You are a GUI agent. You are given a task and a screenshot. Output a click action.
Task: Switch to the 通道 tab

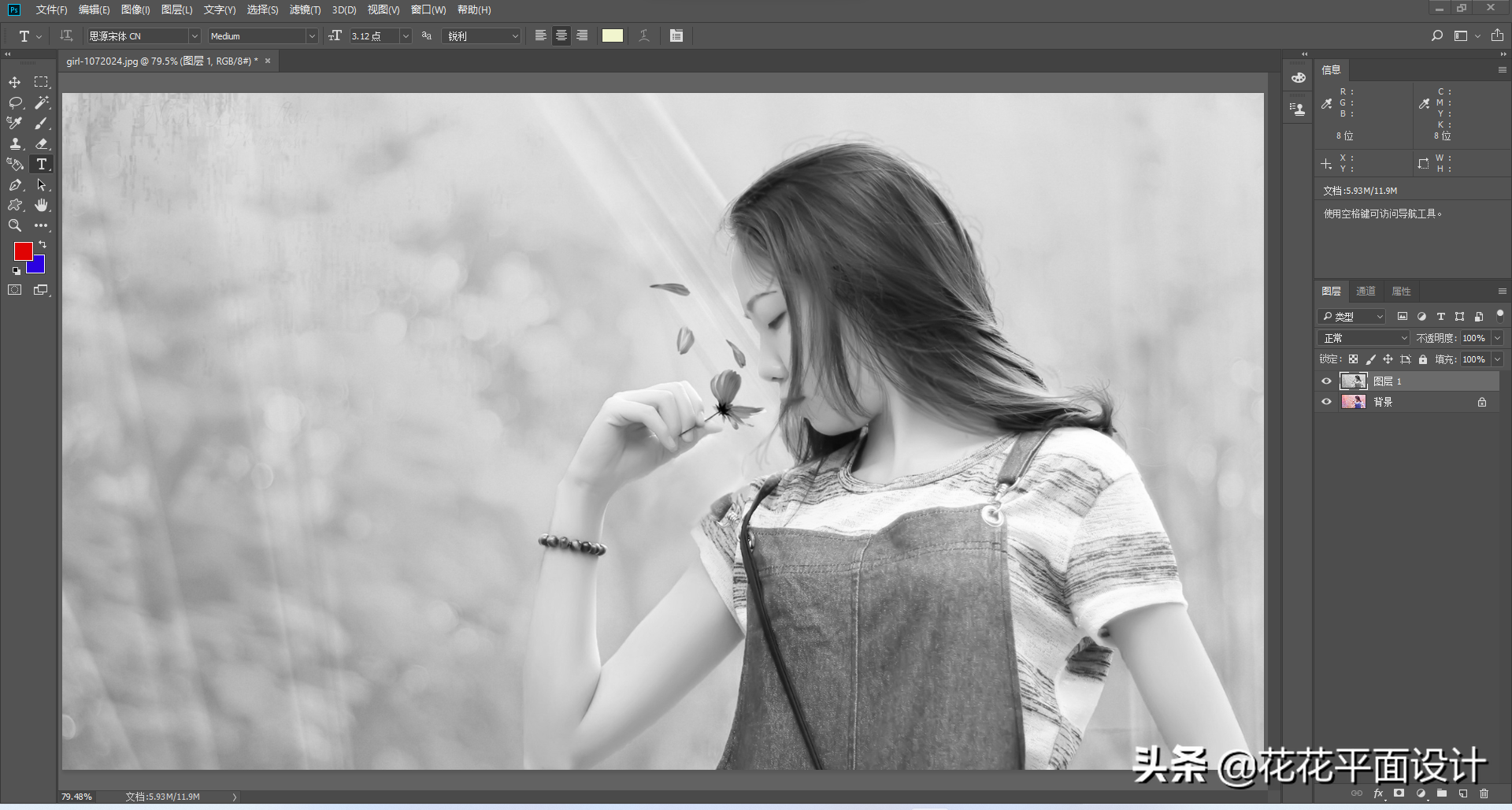pyautogui.click(x=1366, y=291)
